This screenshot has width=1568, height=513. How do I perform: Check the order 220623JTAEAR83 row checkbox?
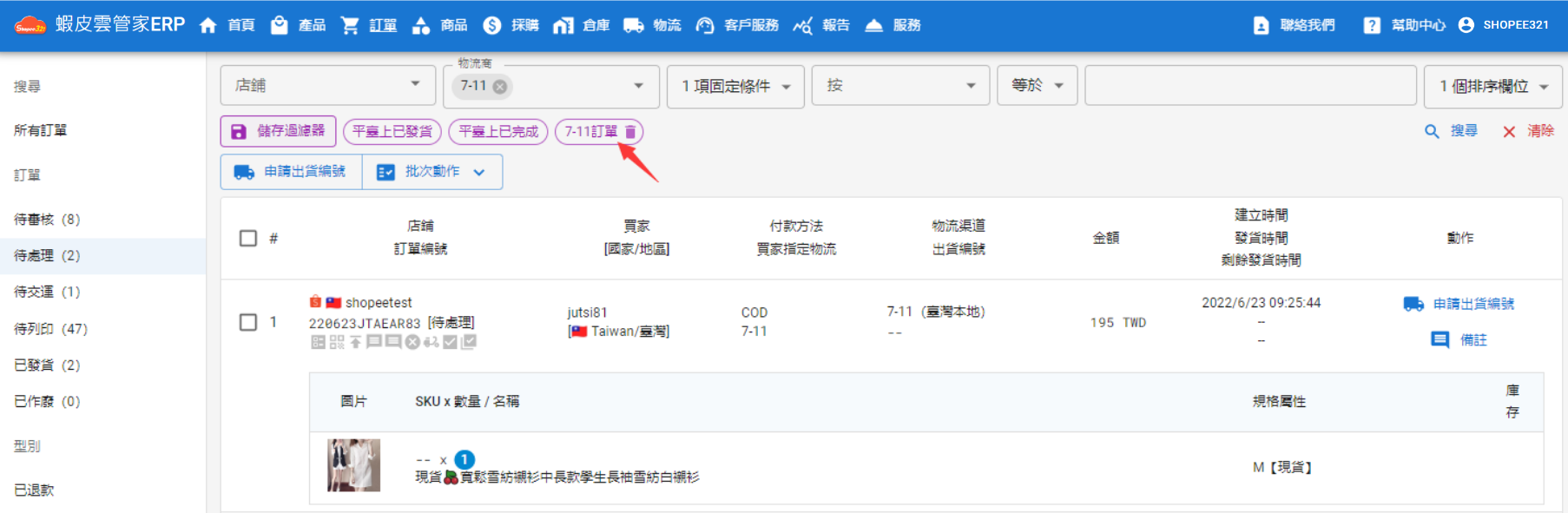coord(248,322)
